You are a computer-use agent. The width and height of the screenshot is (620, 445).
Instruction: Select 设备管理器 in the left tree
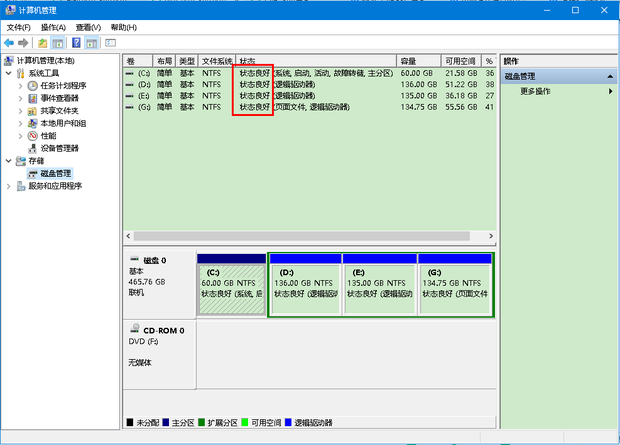pyautogui.click(x=59, y=148)
